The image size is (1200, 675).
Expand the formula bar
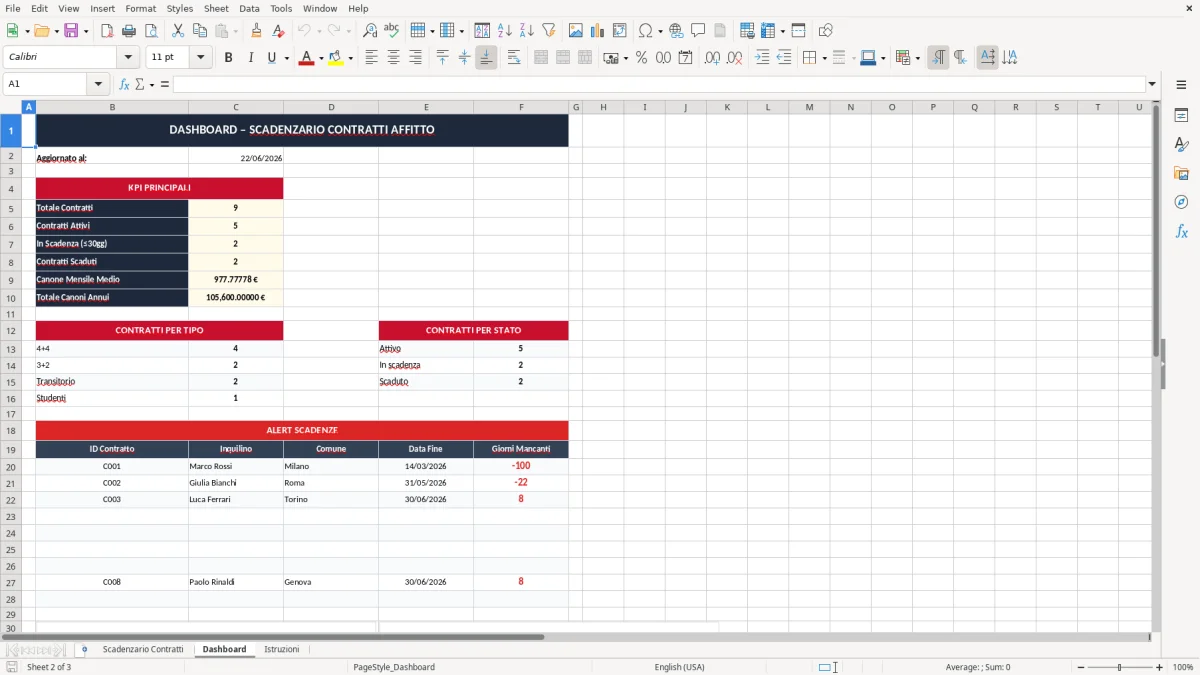[x=1152, y=84]
